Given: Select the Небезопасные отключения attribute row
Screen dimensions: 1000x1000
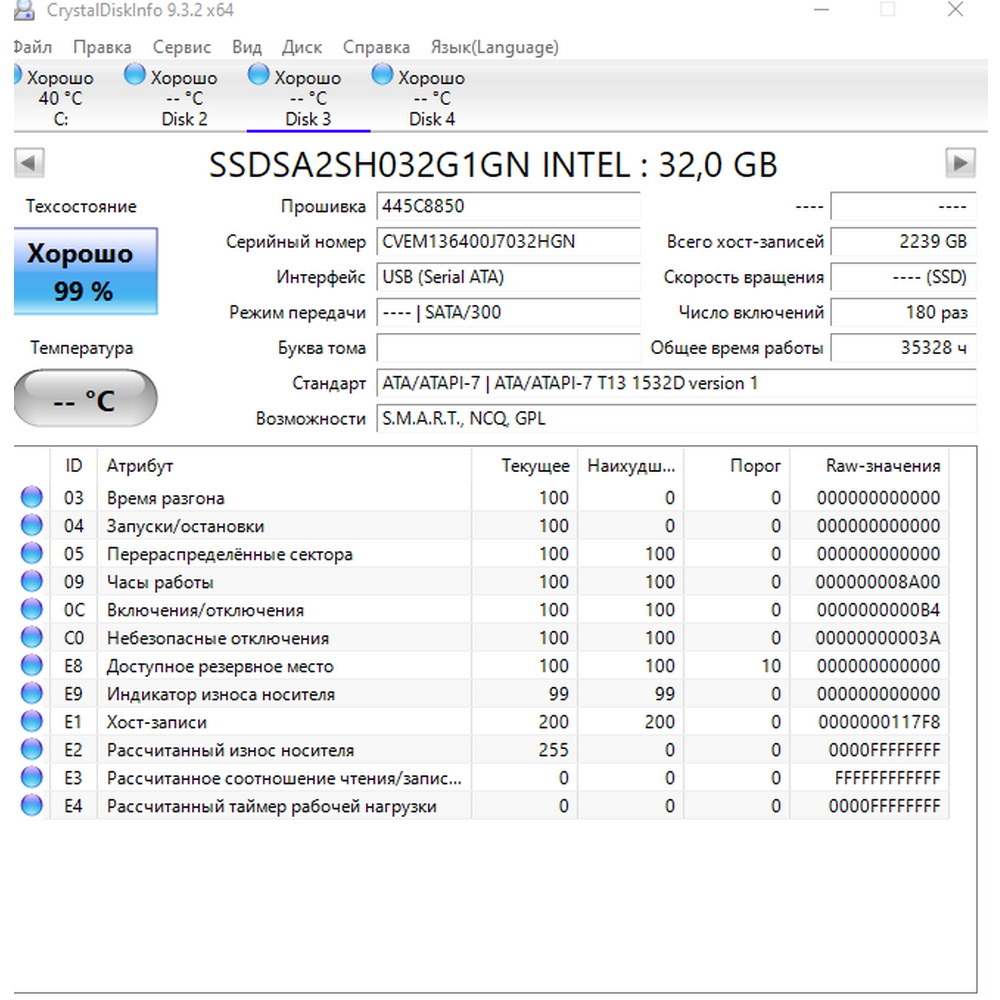Looking at the screenshot, I should 482,638.
